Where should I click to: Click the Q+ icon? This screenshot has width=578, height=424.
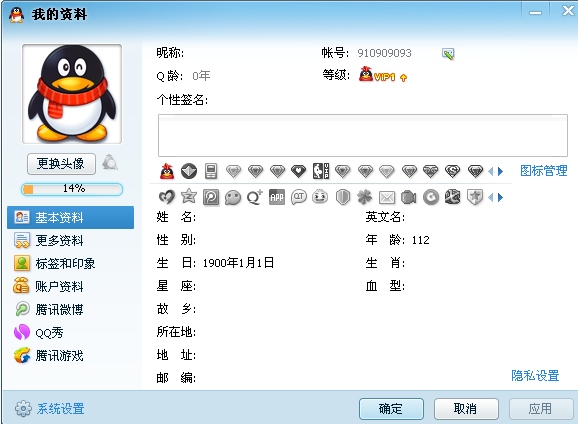pos(255,197)
